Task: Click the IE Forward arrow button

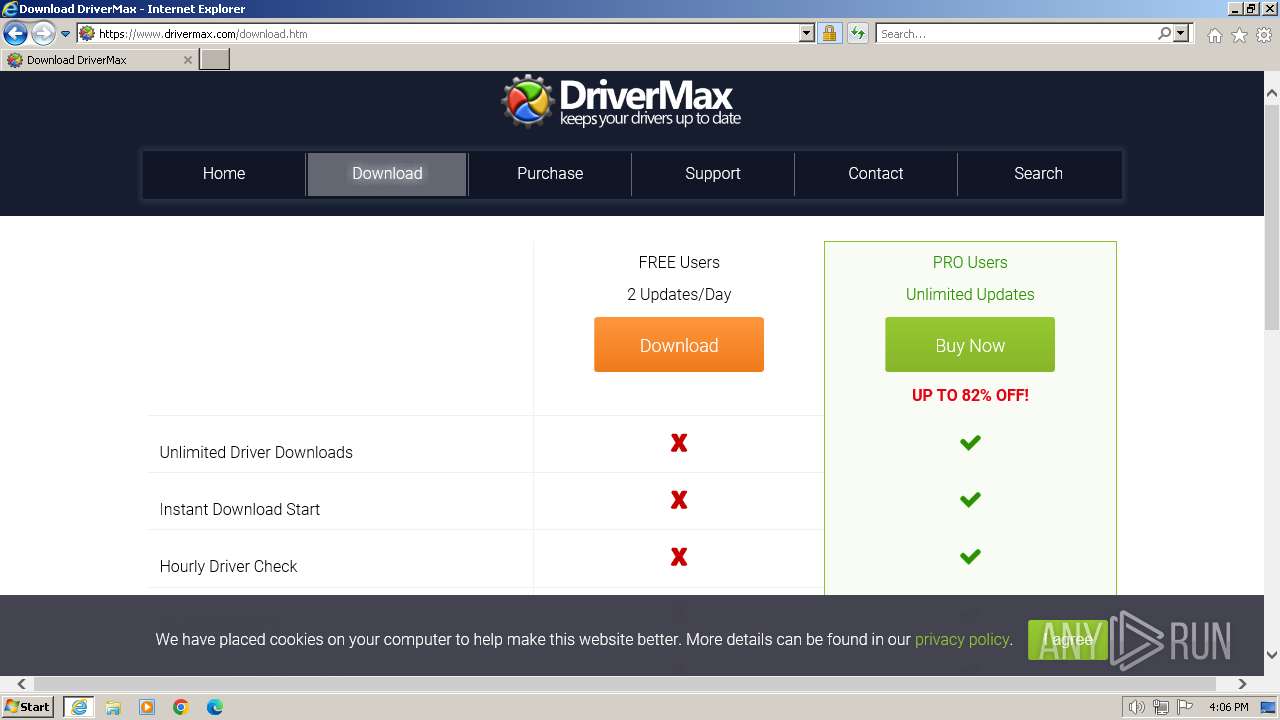Action: coord(42,33)
